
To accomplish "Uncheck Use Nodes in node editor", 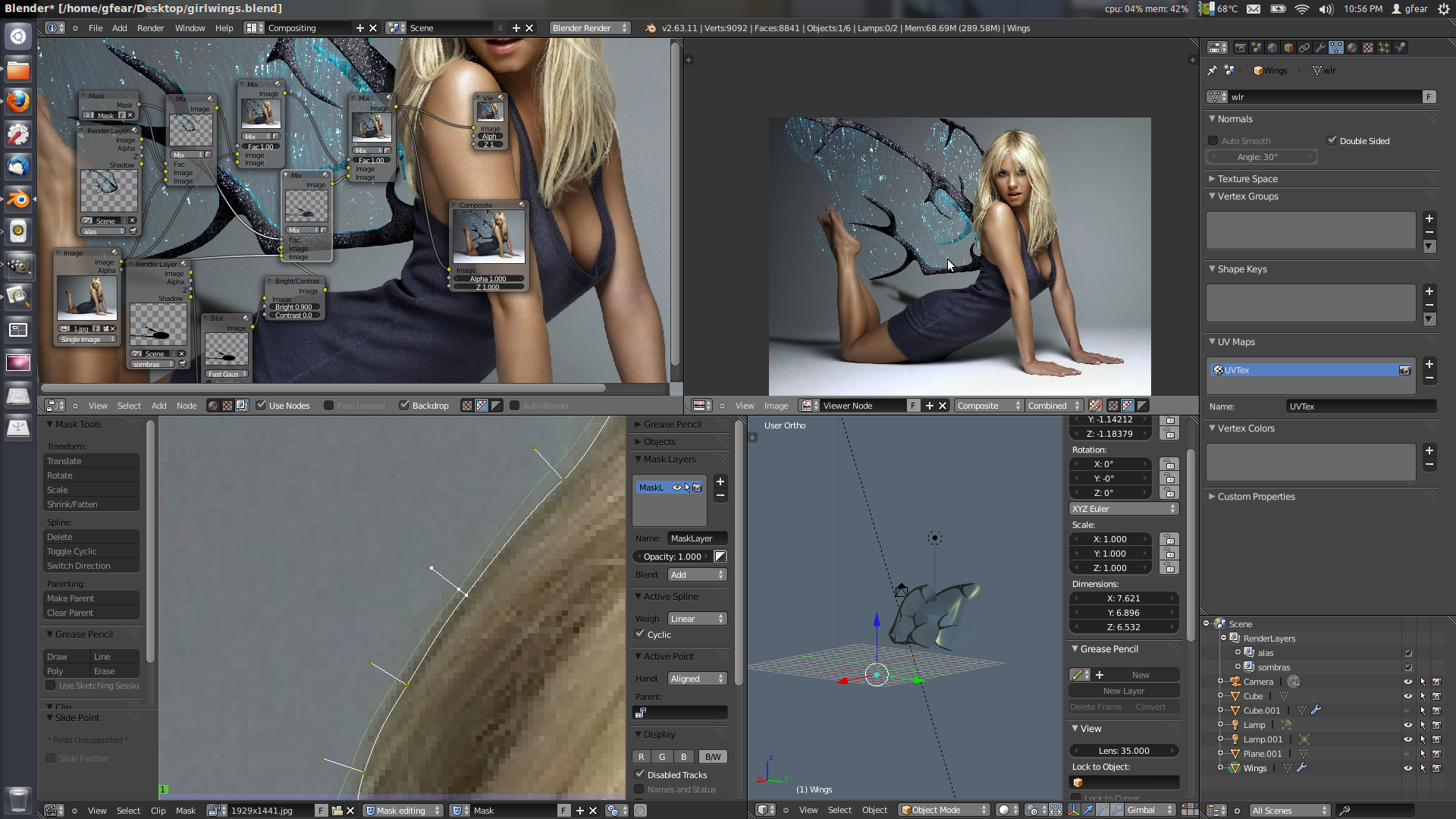I will point(262,406).
